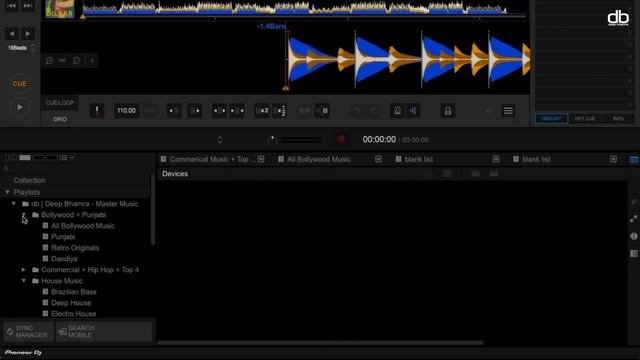Toggle the analysis lock icon
Image resolution: width=640 pixels, height=360 pixels.
coord(448,111)
